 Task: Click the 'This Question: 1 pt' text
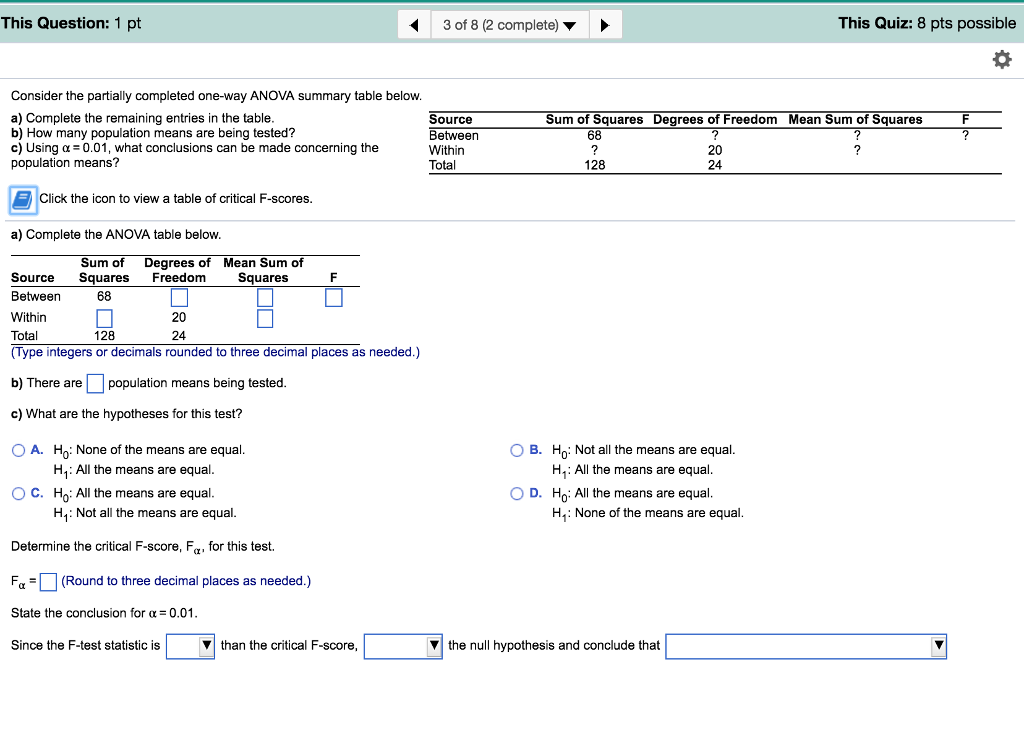(x=71, y=24)
